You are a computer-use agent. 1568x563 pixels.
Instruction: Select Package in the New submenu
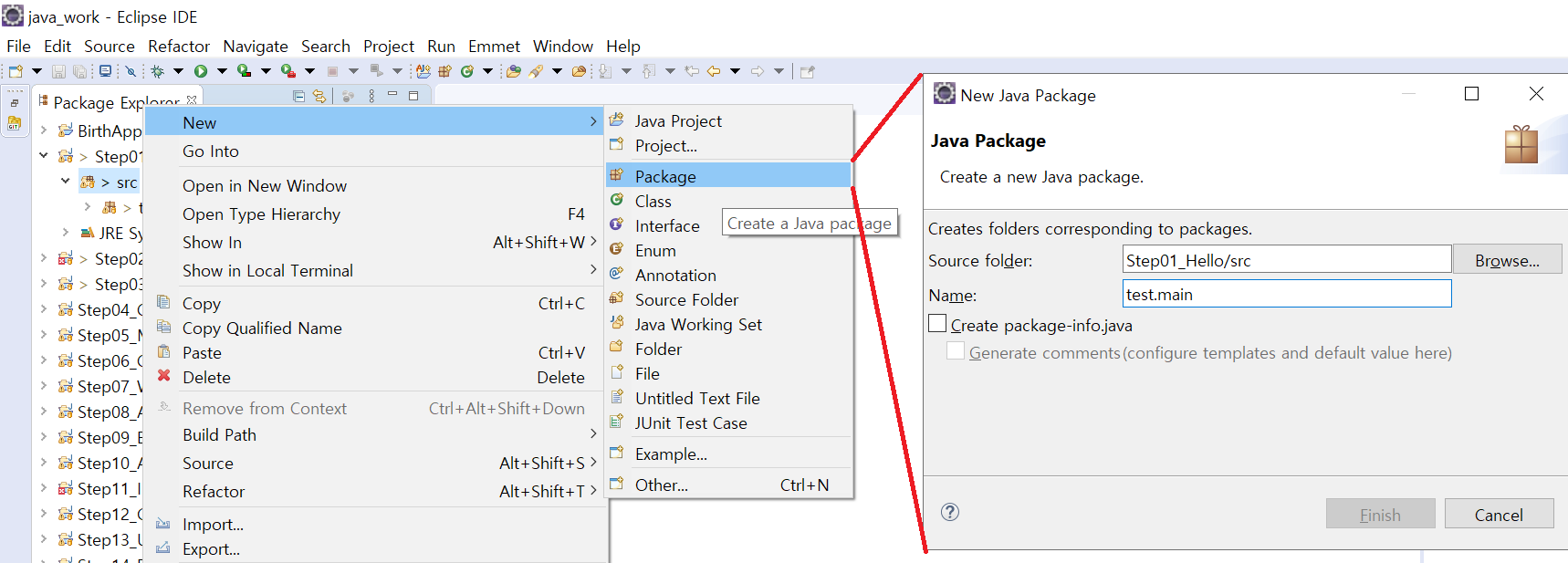pos(728,176)
